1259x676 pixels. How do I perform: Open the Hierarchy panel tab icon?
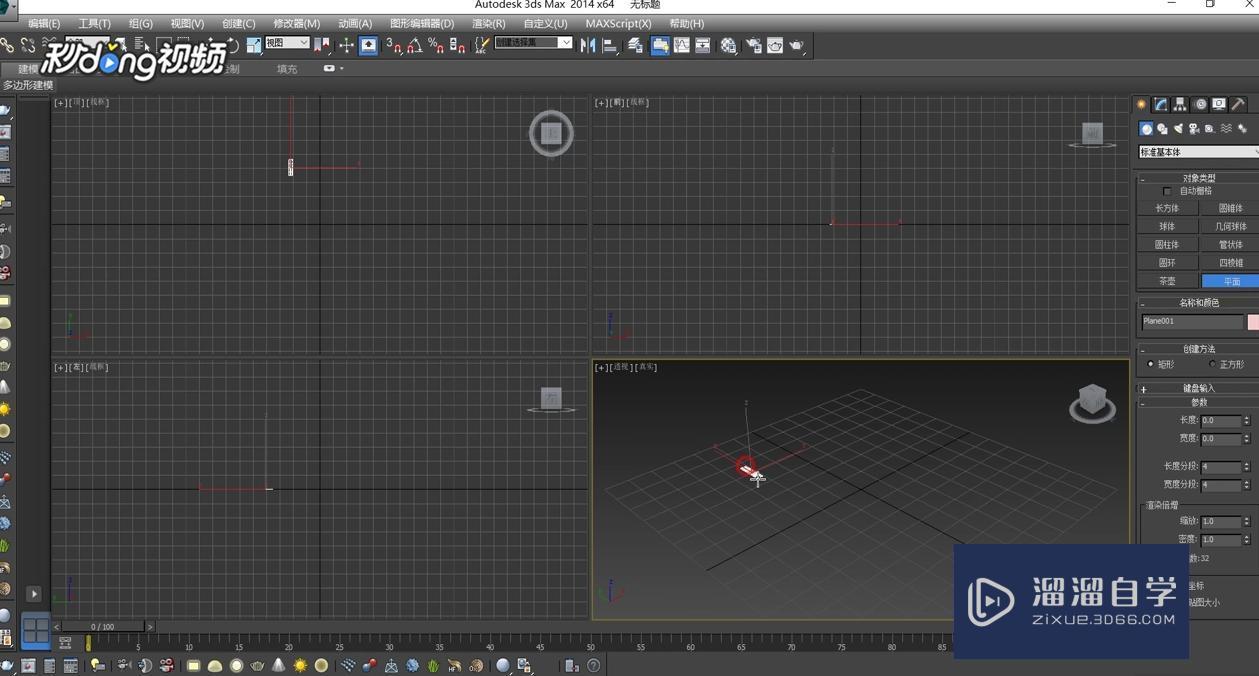pos(1180,104)
